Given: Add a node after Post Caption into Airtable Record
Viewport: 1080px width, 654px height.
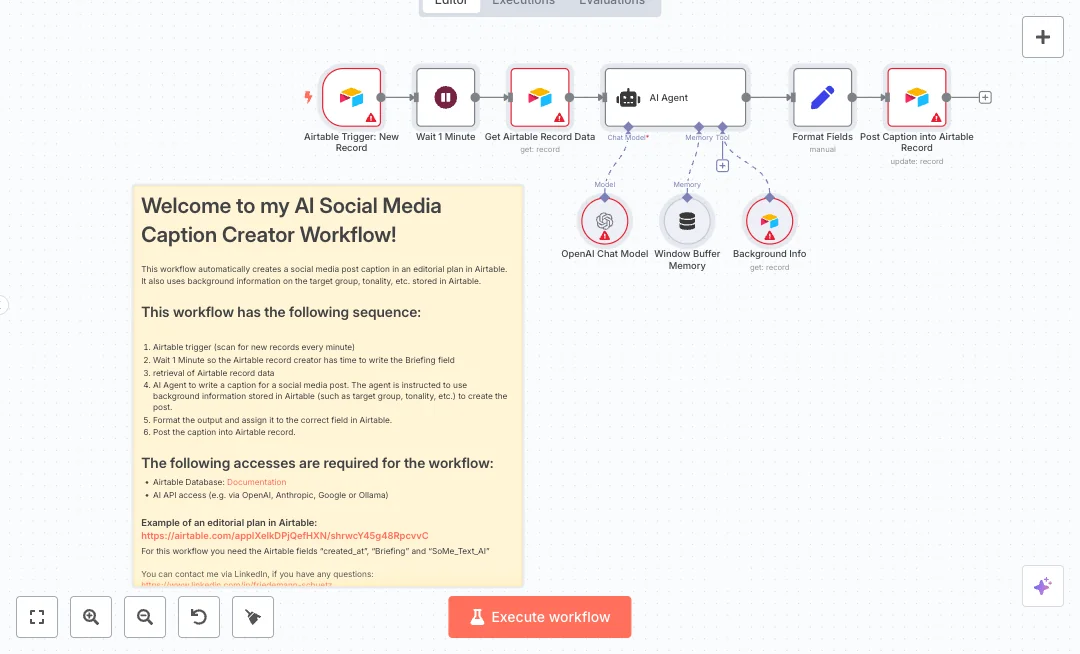Looking at the screenshot, I should [985, 97].
